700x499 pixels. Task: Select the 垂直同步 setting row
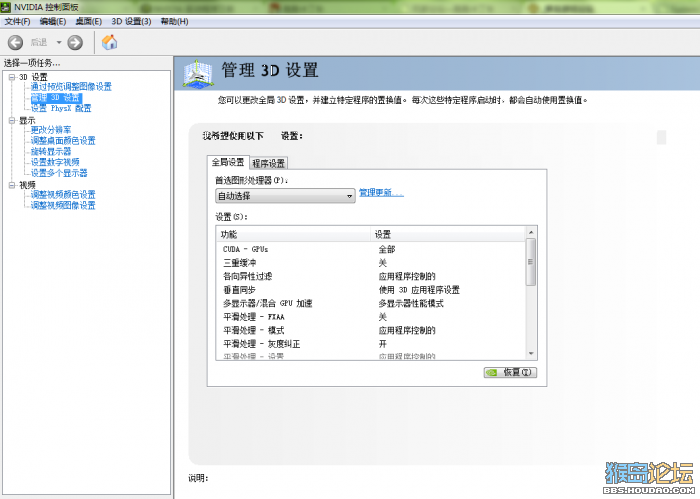pyautogui.click(x=371, y=290)
